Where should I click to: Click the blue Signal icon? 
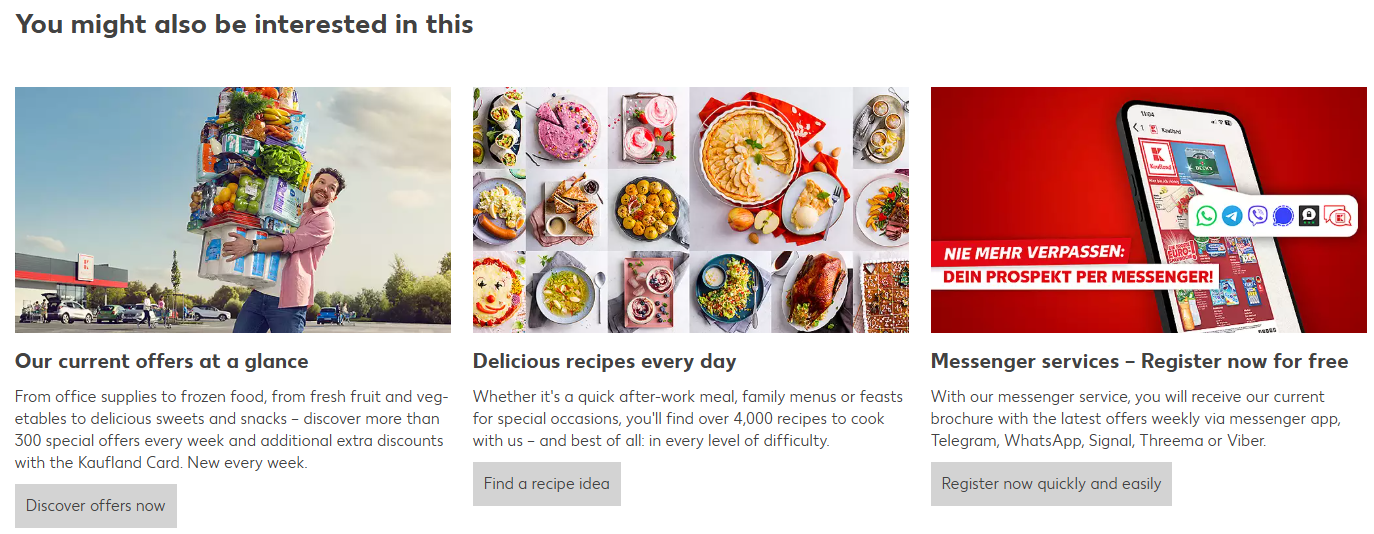coord(1283,216)
